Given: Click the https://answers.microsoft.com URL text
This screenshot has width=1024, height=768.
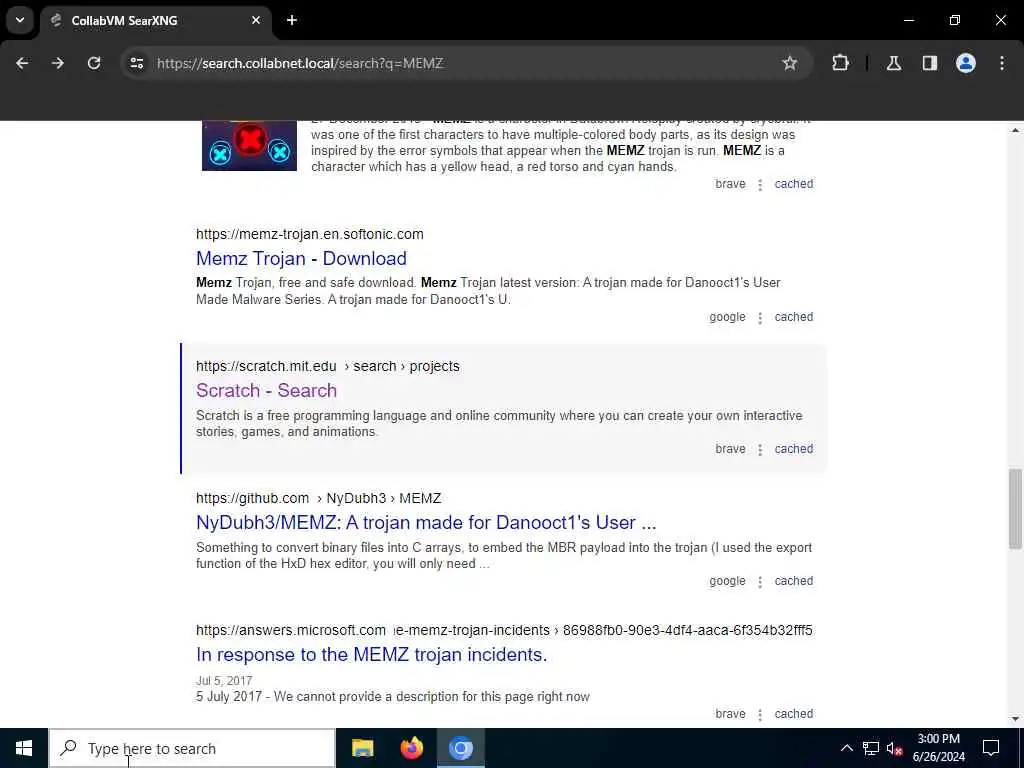Looking at the screenshot, I should coord(291,630).
